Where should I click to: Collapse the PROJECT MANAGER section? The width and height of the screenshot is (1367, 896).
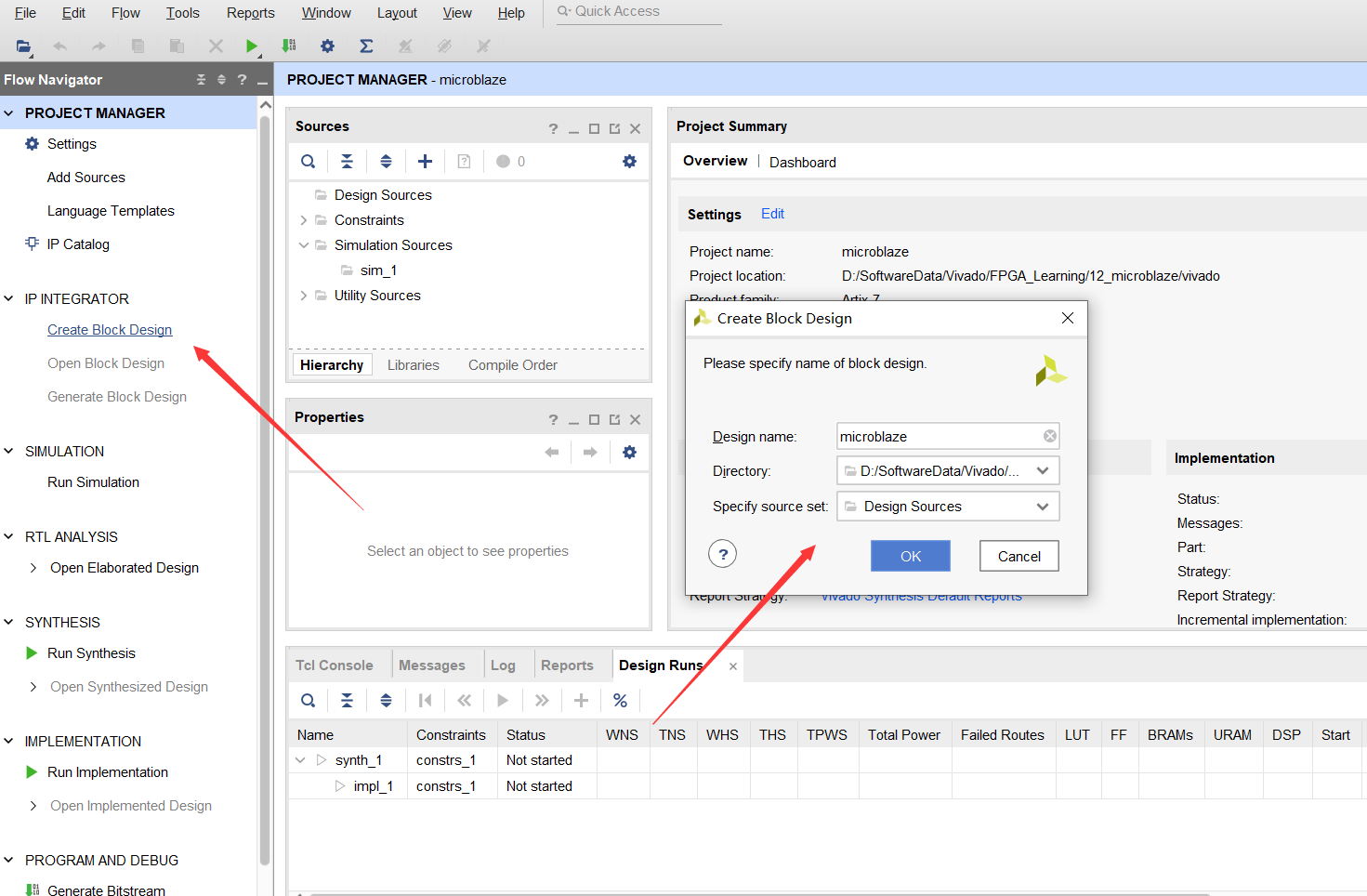tap(9, 113)
